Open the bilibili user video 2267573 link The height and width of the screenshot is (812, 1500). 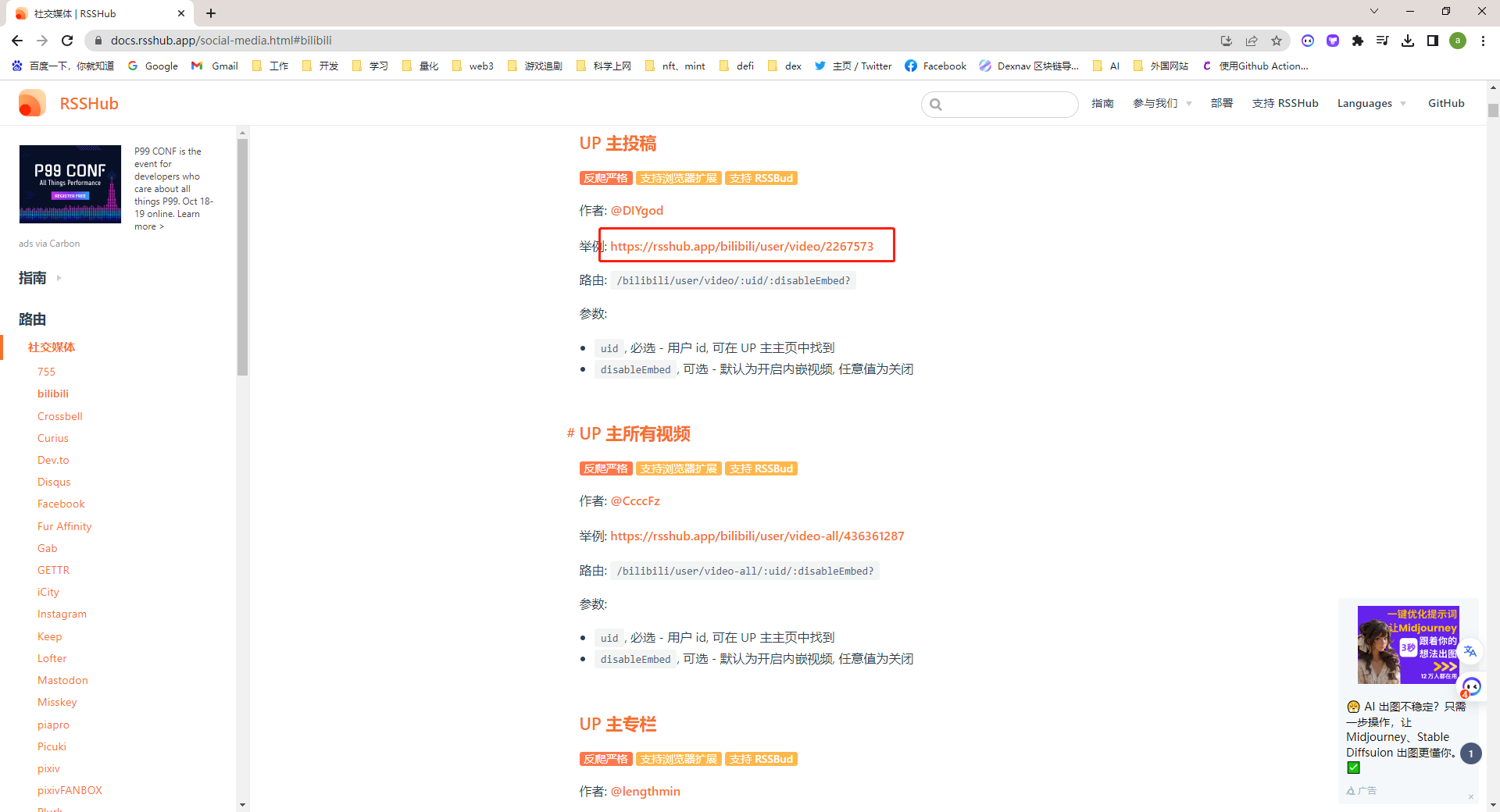[741, 246]
